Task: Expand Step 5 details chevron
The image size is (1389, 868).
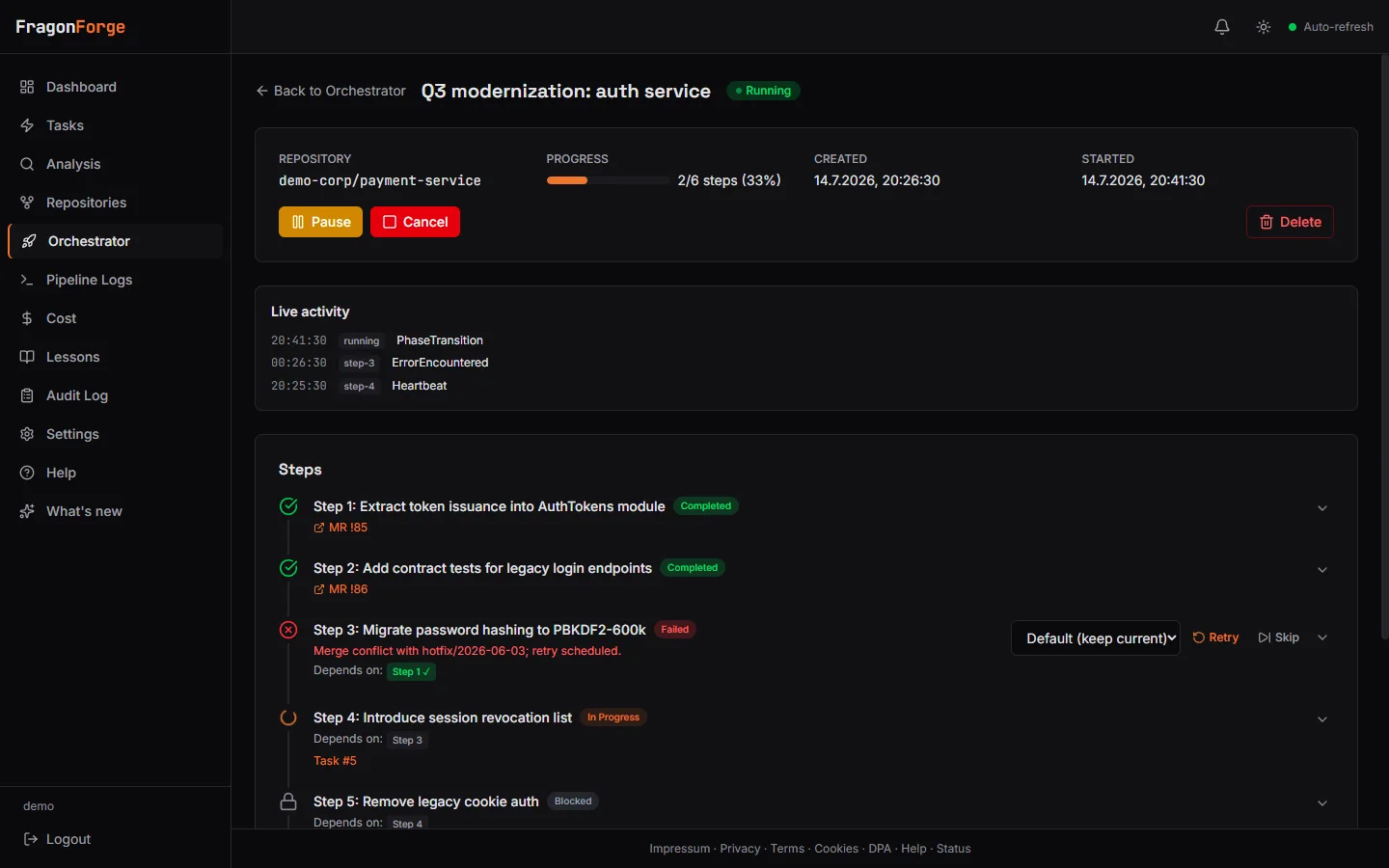Action: pos(1322,803)
